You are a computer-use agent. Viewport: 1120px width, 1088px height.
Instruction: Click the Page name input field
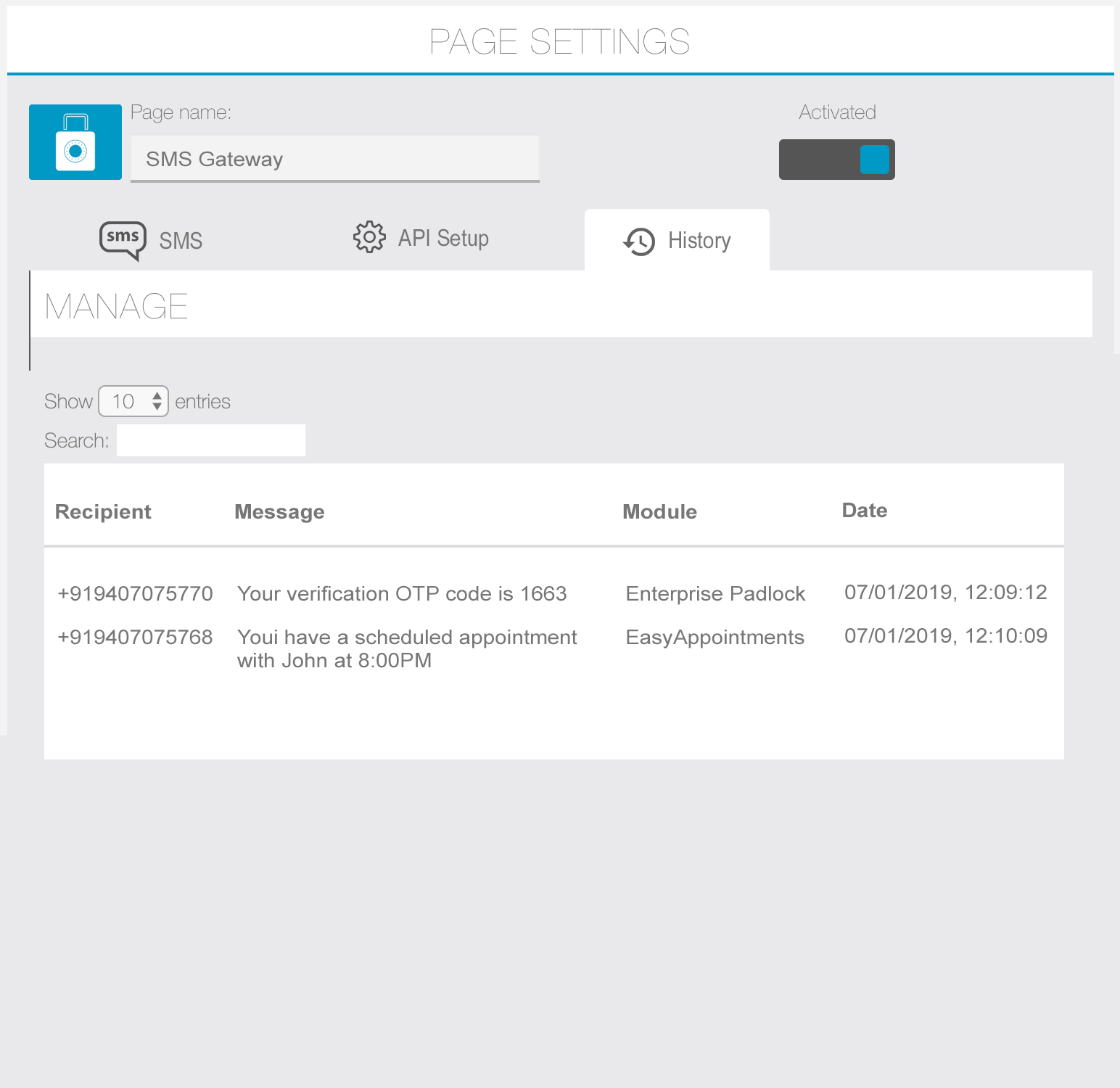(335, 159)
